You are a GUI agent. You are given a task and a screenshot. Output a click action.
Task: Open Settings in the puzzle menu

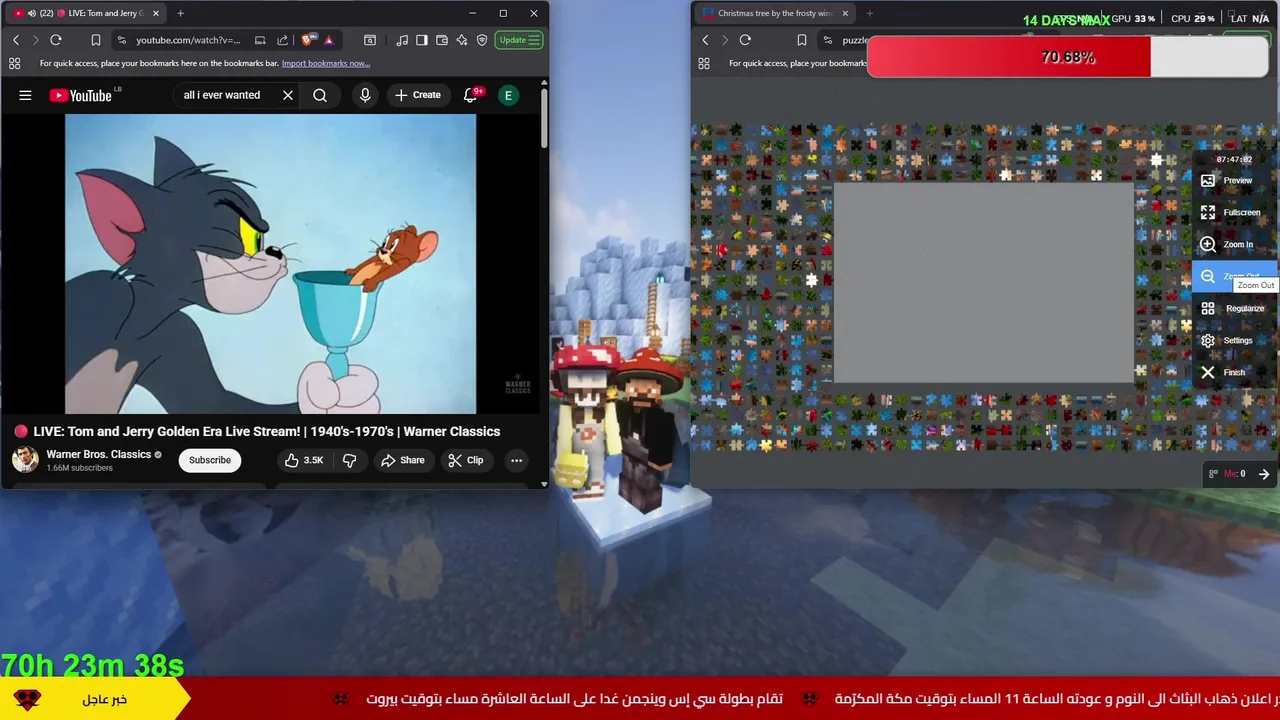pos(1235,341)
